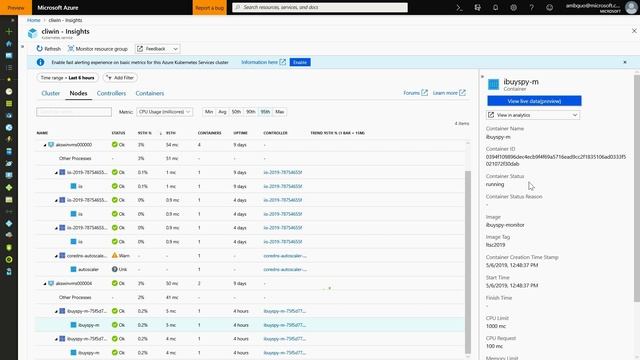Open the help question mark menu

coord(531,7)
